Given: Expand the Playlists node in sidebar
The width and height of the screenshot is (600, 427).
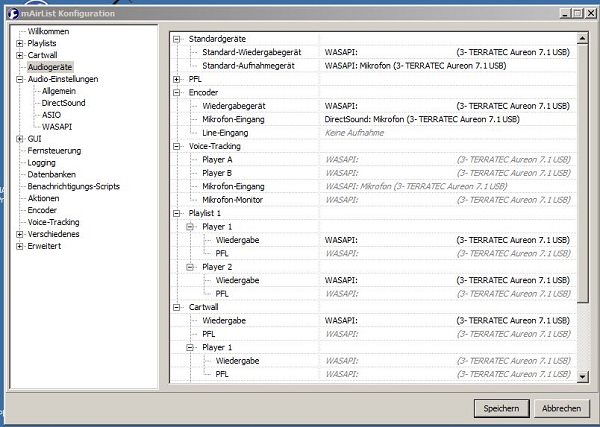Looking at the screenshot, I should (x=20, y=44).
